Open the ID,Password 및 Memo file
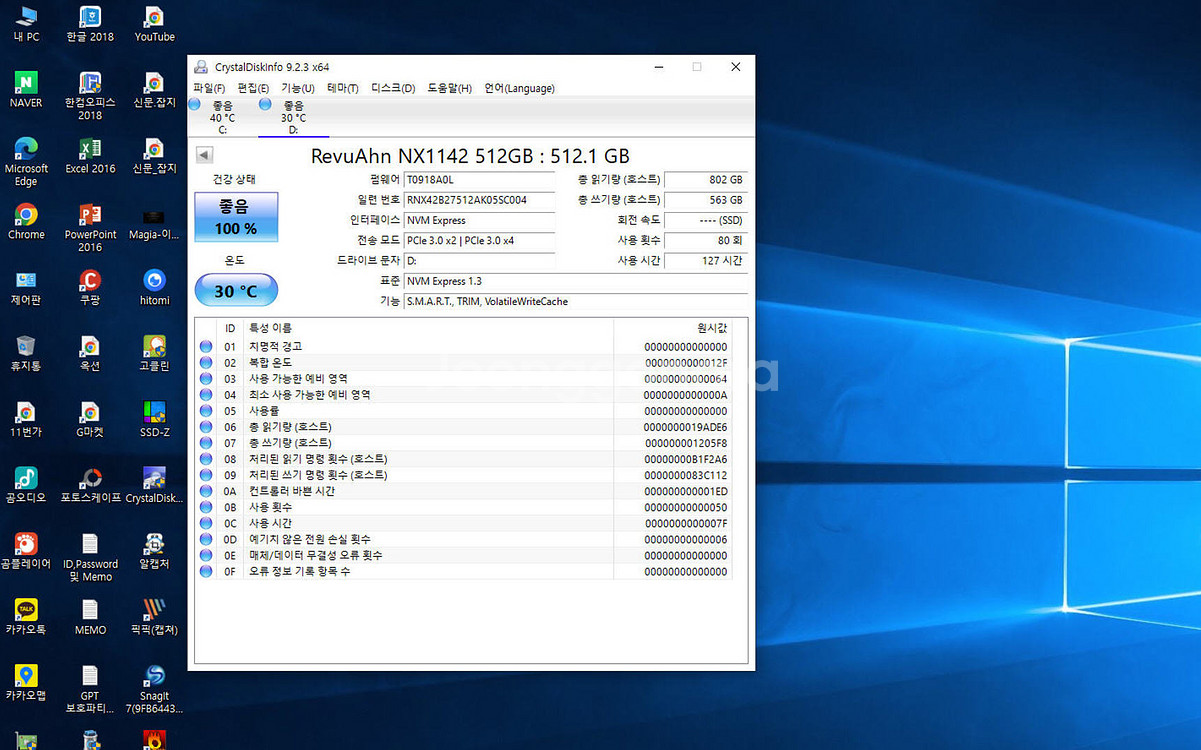The width and height of the screenshot is (1201, 750). click(90, 557)
